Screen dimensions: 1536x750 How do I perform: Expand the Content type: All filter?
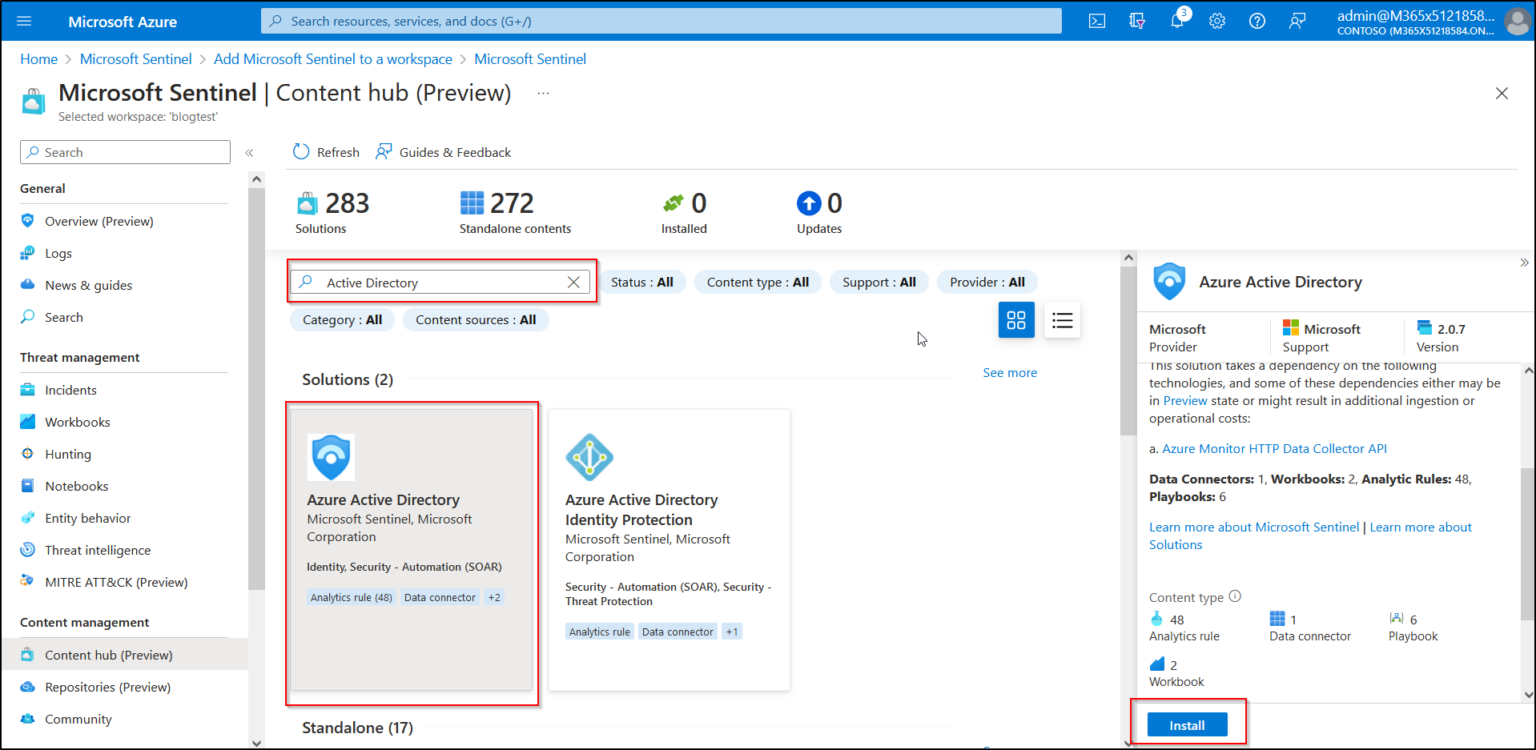[x=757, y=281]
